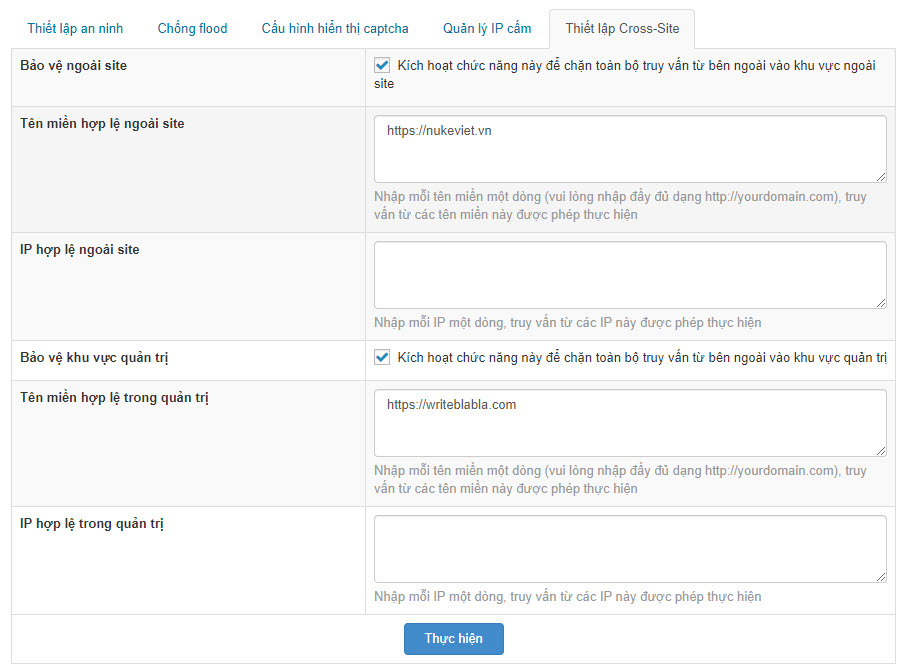Click the Tên miền hợp lệ ngoài site label

102,124
